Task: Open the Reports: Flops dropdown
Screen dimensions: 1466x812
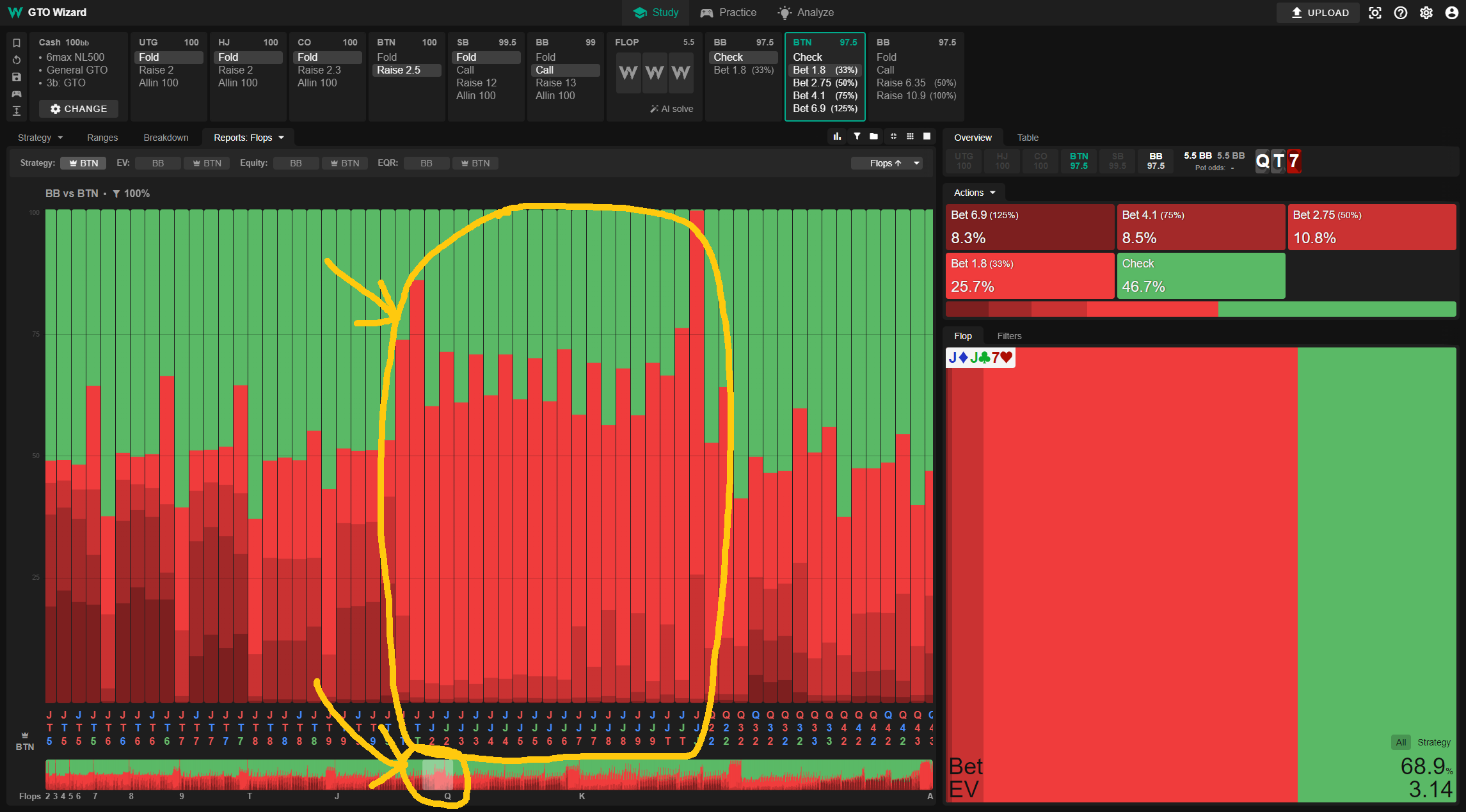Action: [x=248, y=138]
